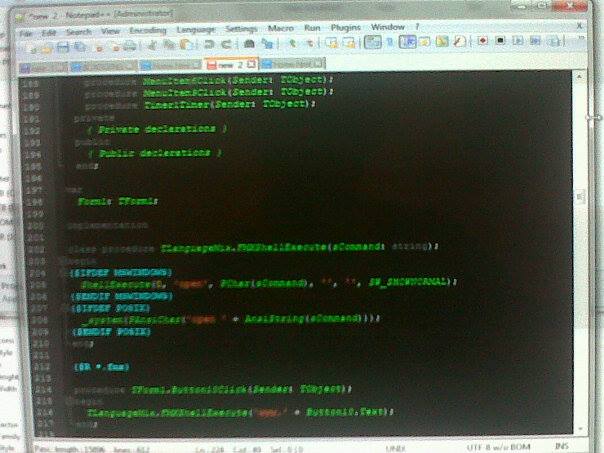Click the '{ Private declarations }' comment
604x453 pixels.
point(157,129)
